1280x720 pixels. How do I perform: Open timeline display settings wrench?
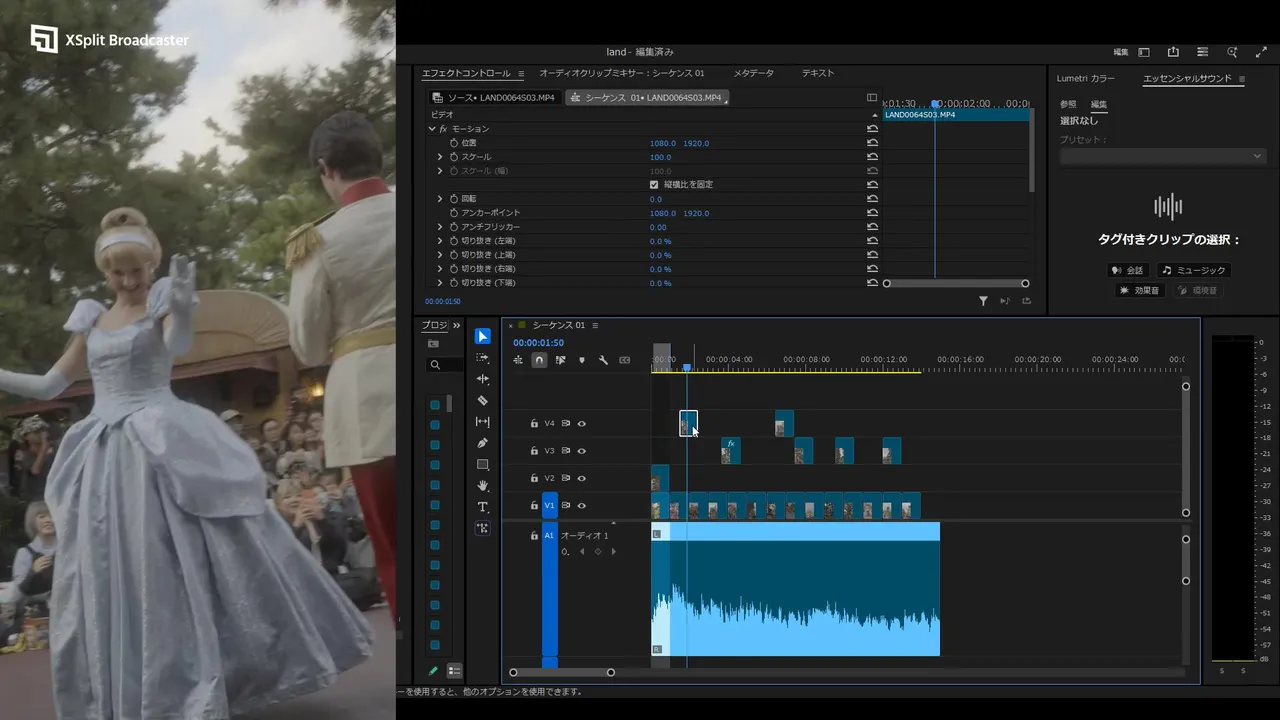tap(603, 360)
